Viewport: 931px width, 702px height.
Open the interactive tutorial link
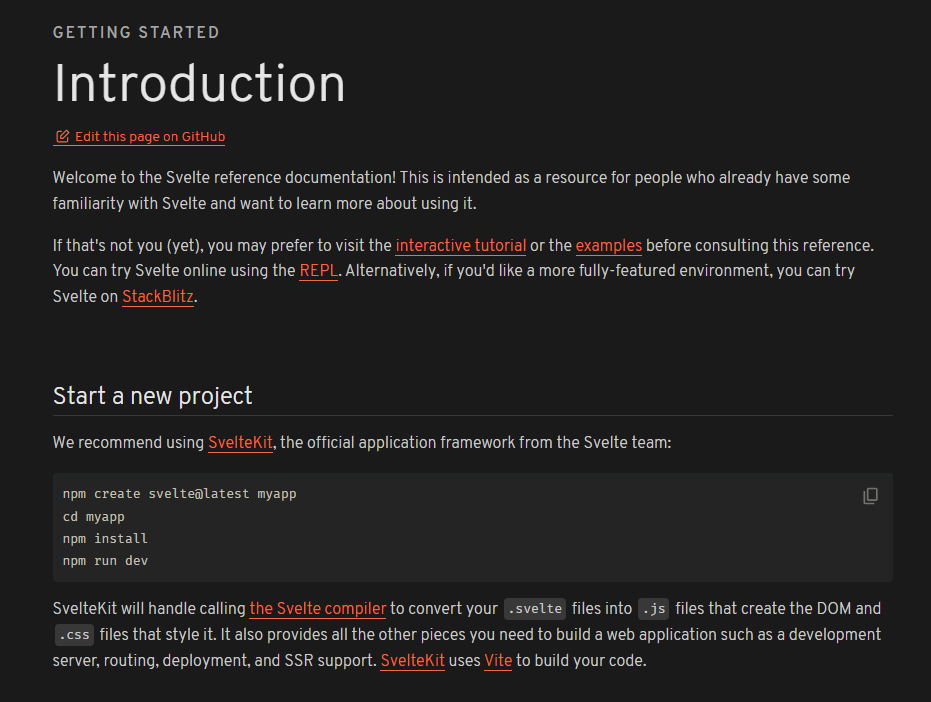pyautogui.click(x=461, y=245)
